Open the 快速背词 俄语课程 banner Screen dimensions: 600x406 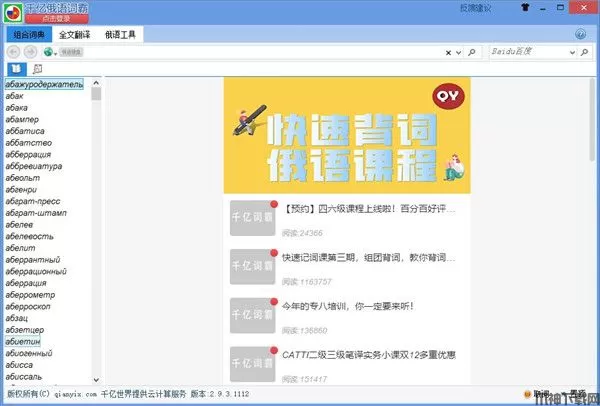(347, 135)
